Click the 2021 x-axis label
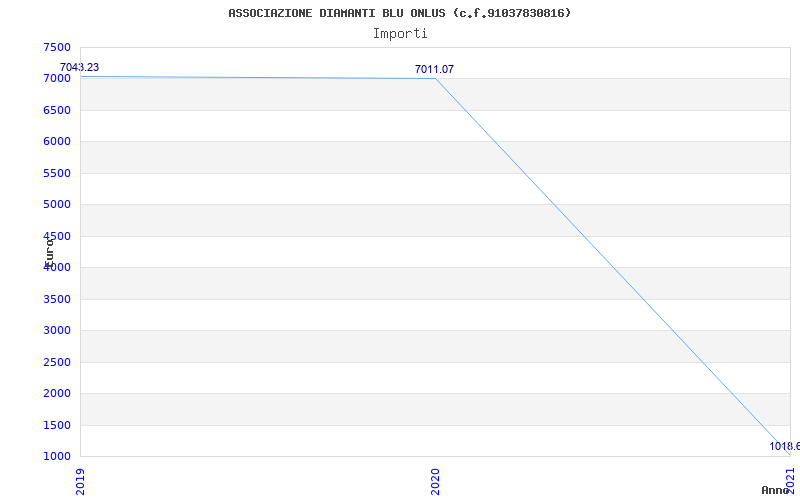The image size is (800, 500). [x=790, y=480]
